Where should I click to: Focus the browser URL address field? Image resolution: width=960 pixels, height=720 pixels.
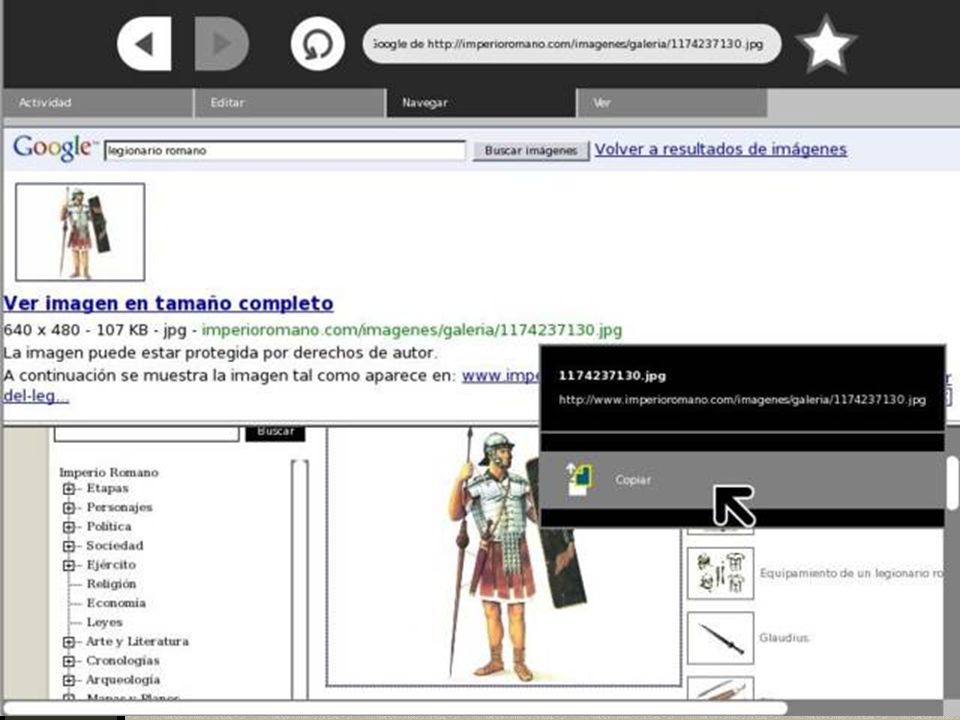[x=571, y=44]
